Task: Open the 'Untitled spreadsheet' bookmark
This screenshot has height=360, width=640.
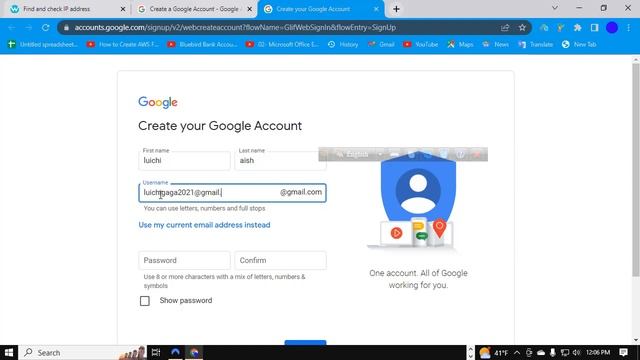Action: pyautogui.click(x=42, y=44)
